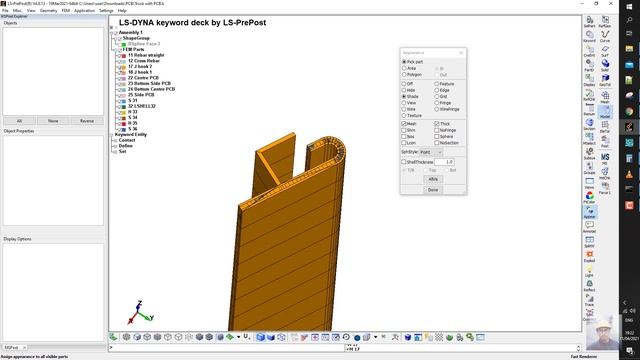Open the FEM menu

[x=66, y=11]
